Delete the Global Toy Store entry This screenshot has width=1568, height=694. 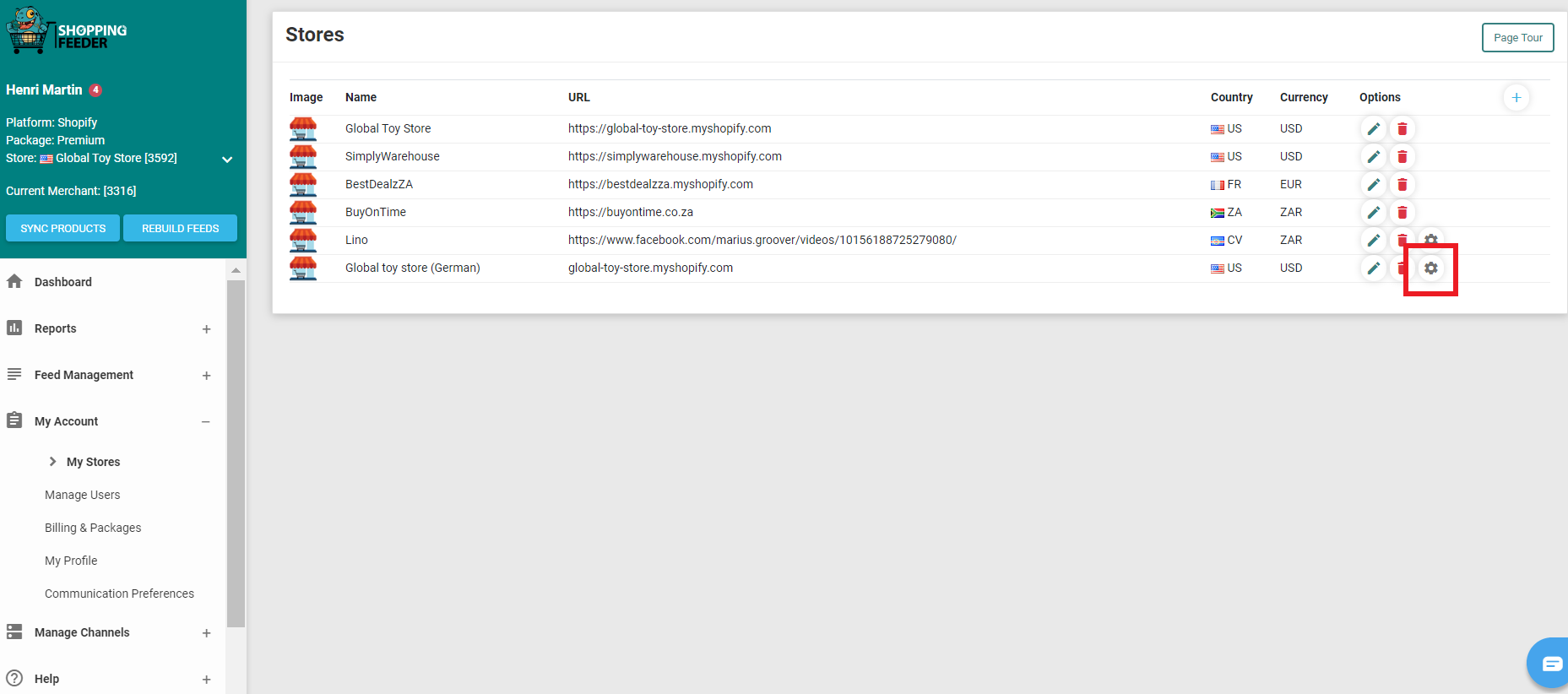pos(1403,128)
